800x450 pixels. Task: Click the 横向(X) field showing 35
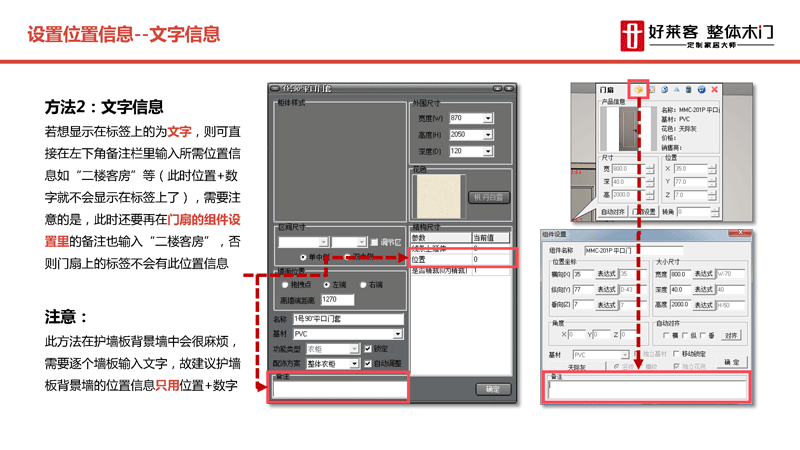coord(583,274)
